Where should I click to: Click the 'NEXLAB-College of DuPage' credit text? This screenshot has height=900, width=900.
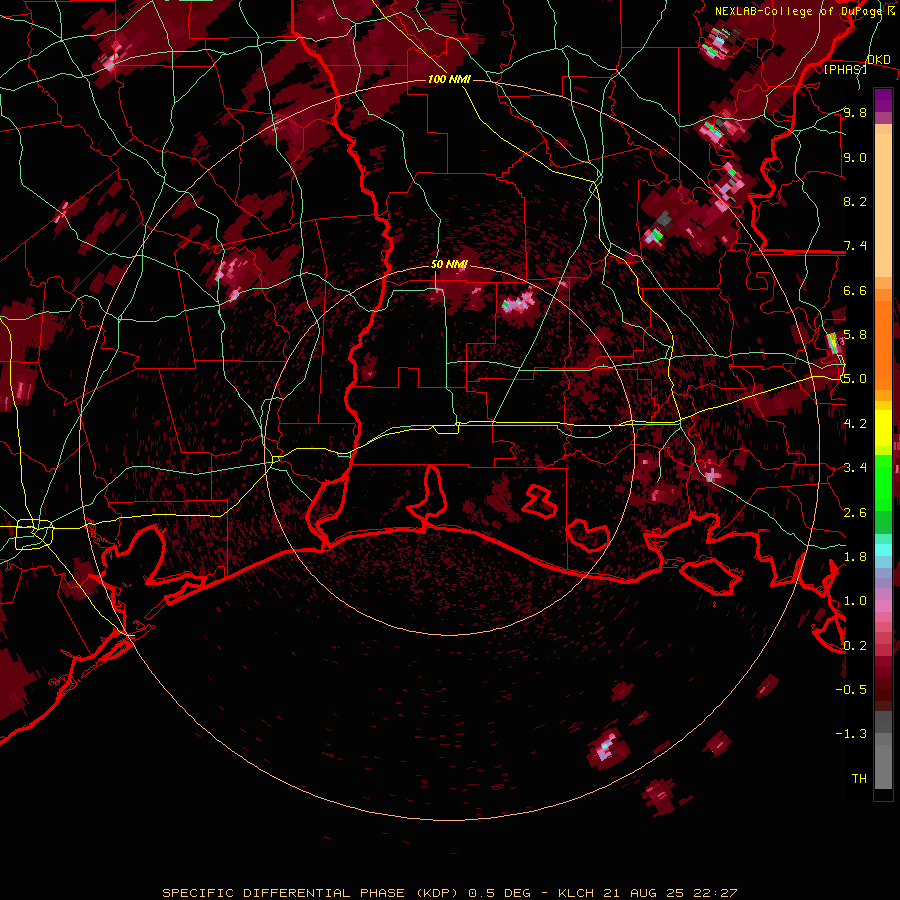[797, 11]
